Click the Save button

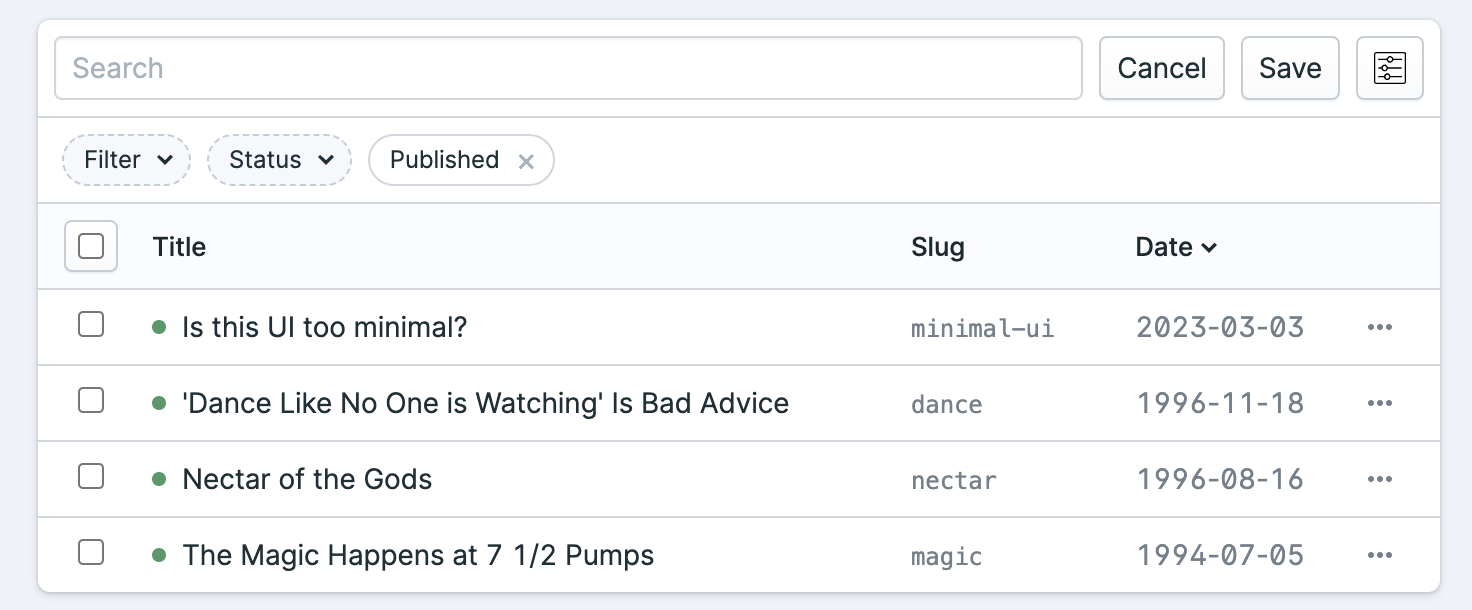click(x=1290, y=68)
